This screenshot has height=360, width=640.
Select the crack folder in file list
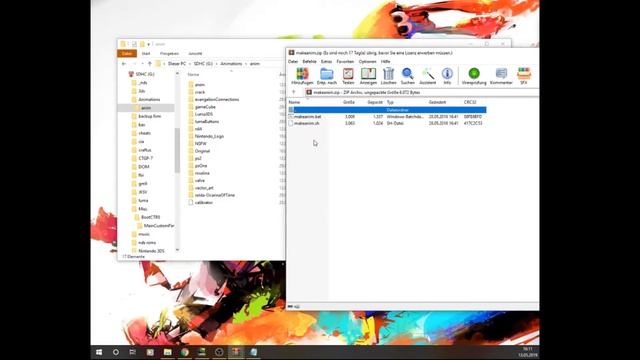tap(197, 92)
